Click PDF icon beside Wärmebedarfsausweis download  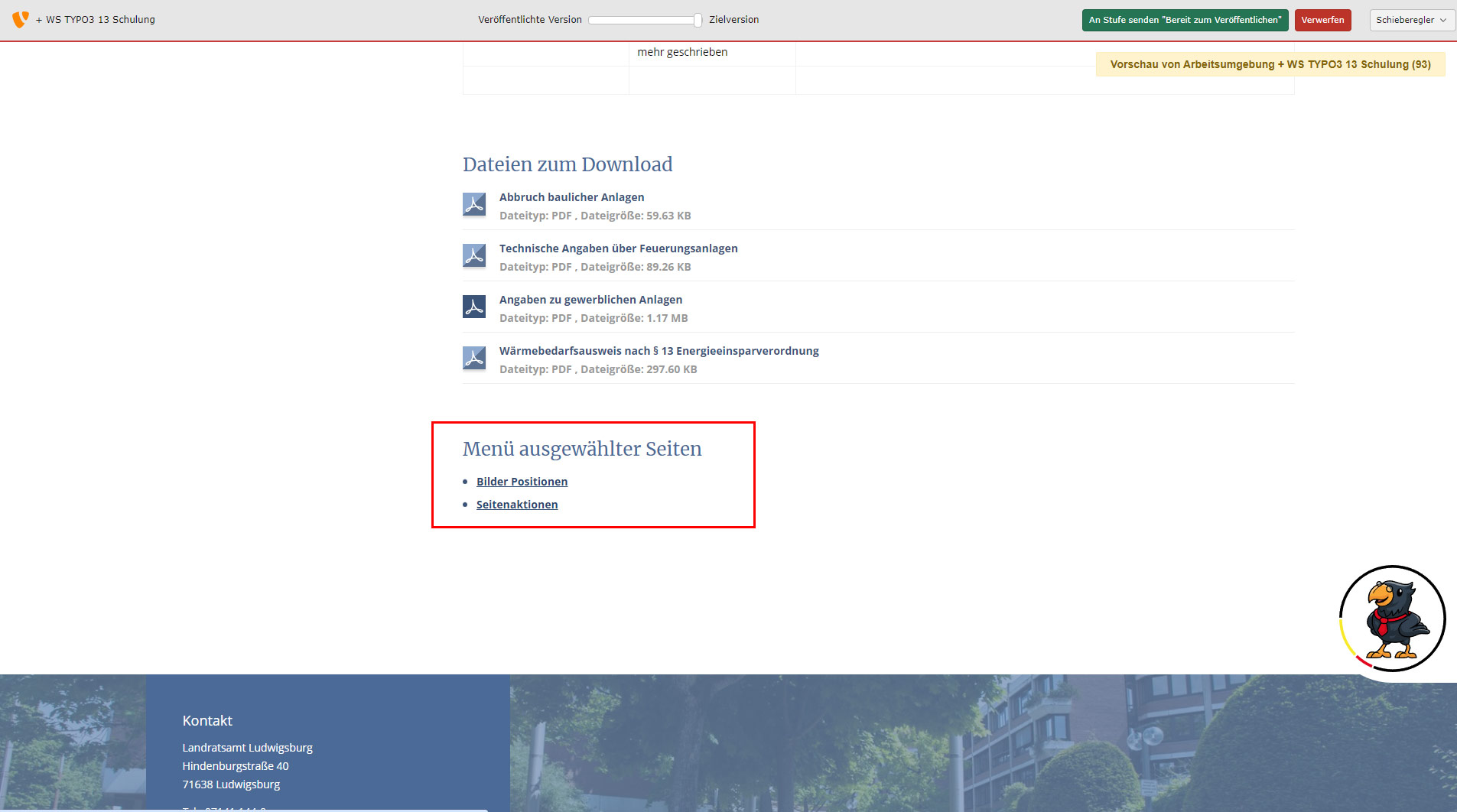coord(474,358)
